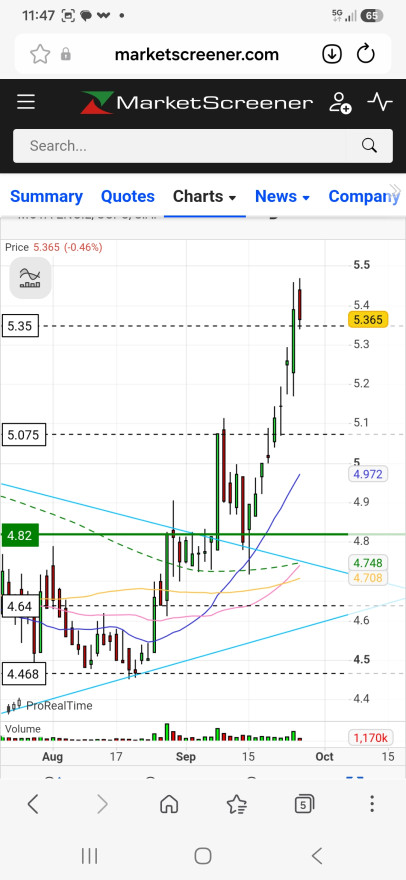View site security lock info

(66, 54)
